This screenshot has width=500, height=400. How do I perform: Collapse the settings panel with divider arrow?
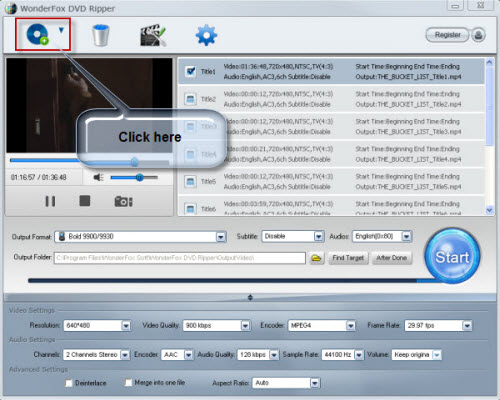tap(250, 297)
